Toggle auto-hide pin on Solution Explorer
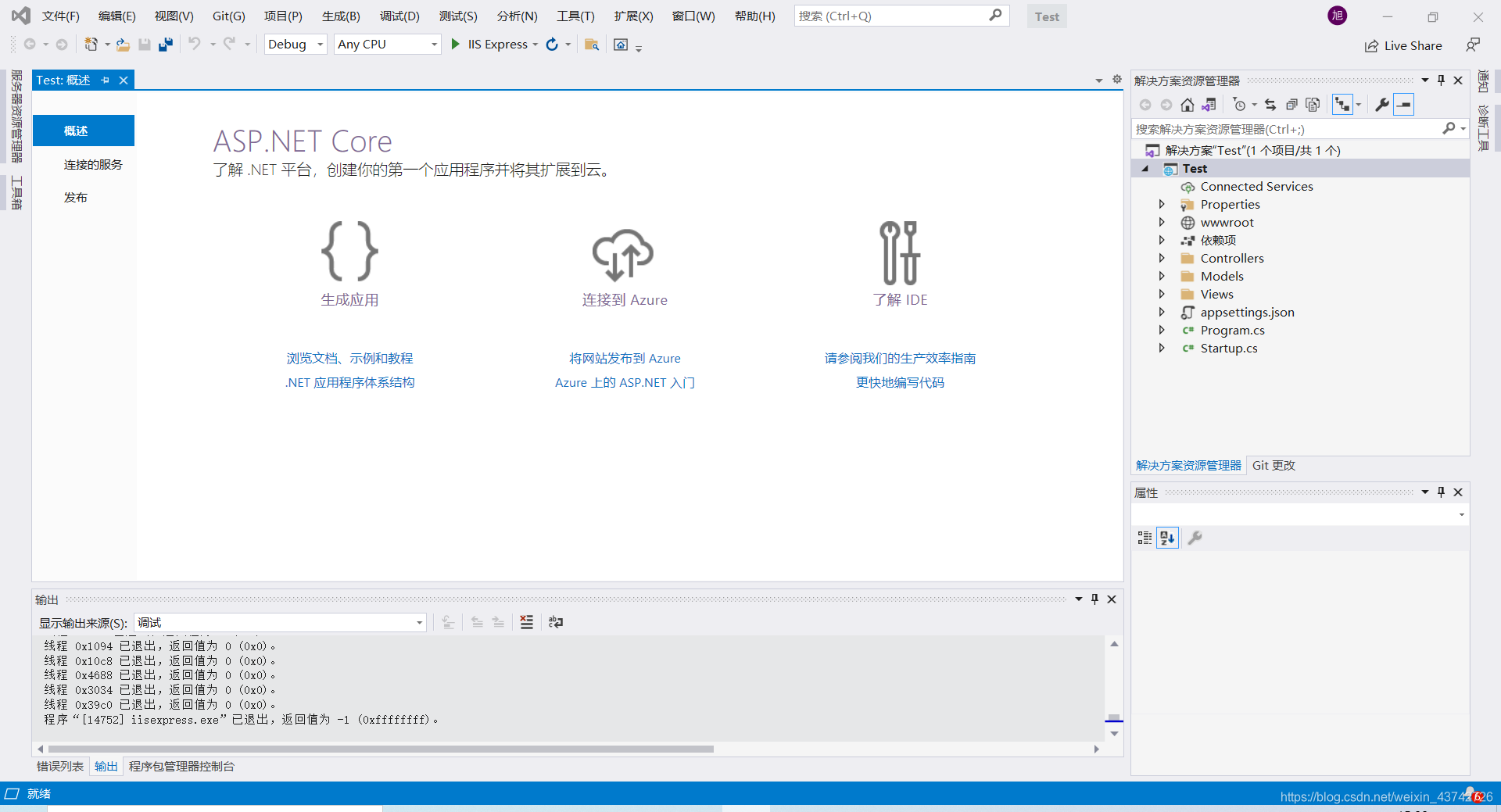Viewport: 1501px width, 812px height. [x=1441, y=80]
